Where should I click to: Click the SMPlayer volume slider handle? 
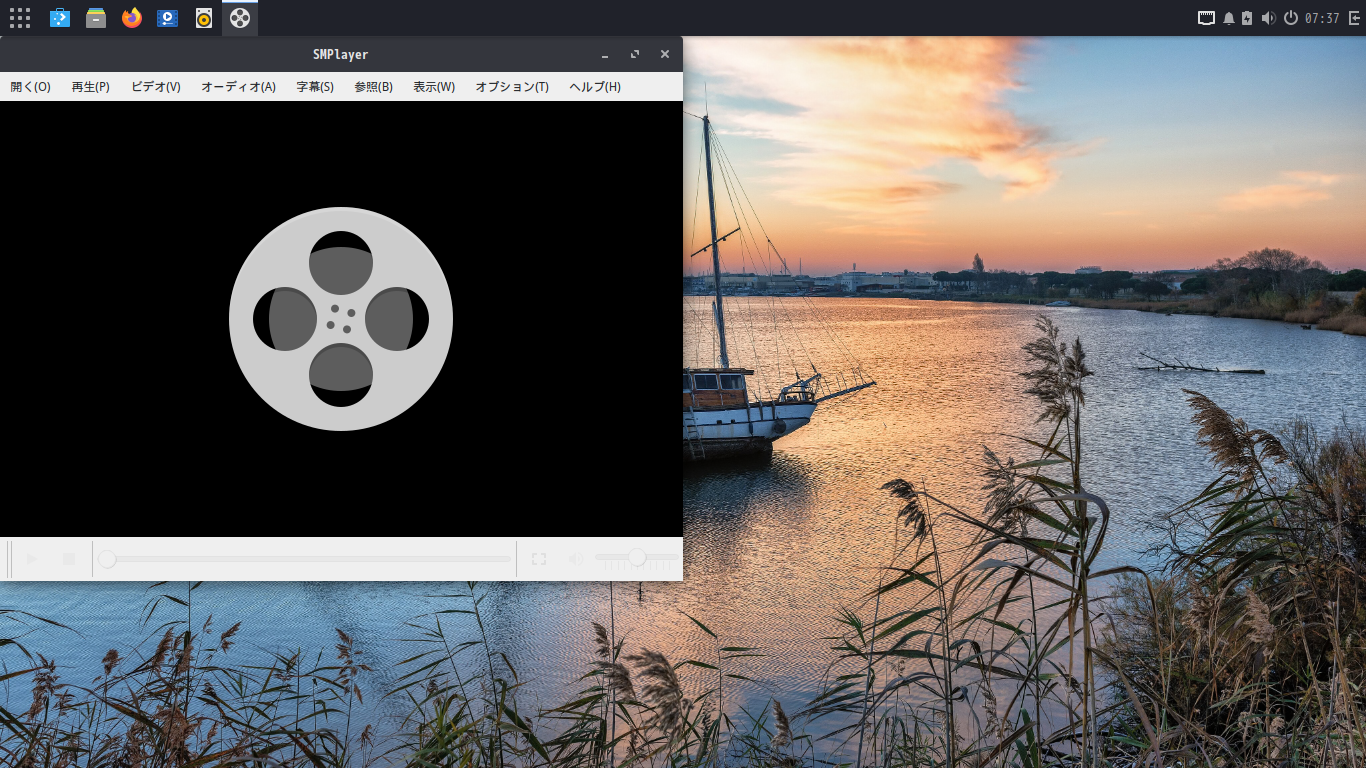[636, 558]
